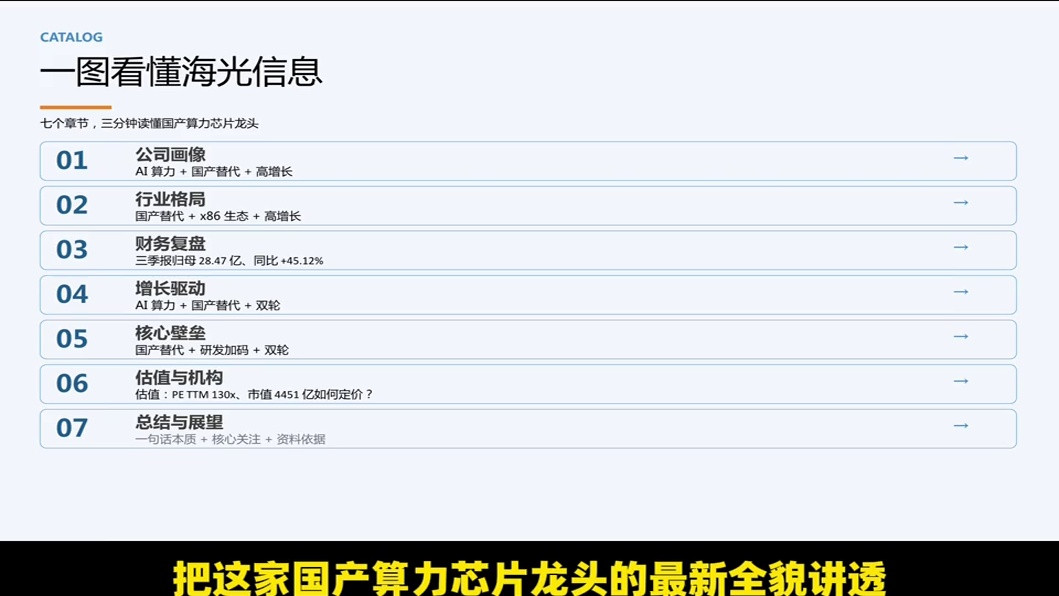Go to the 财务复盘 chapter title
Screen dimensions: 1059x596
tap(170, 244)
